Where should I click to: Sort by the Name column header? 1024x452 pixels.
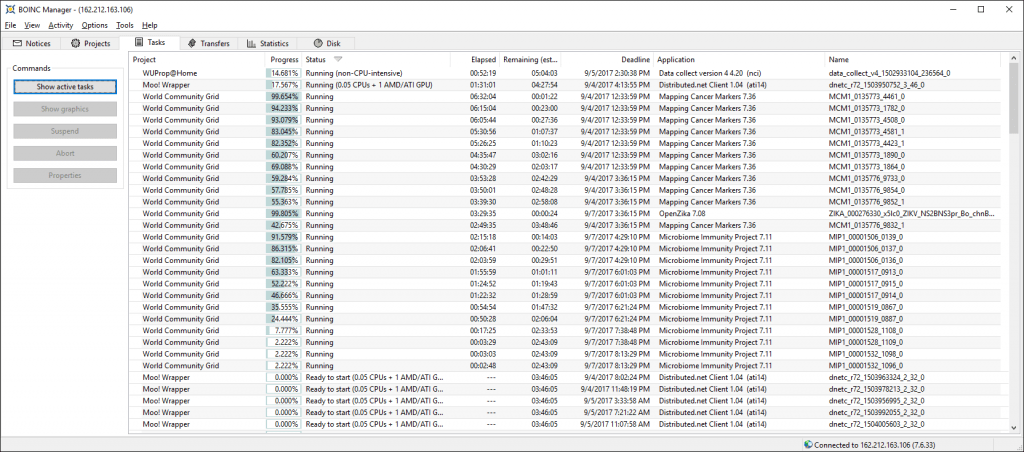point(912,59)
